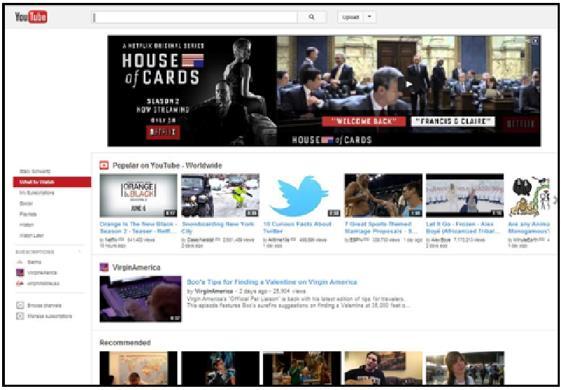This screenshot has width=561, height=390.
Task: Open the dropdown arrow beside Upload
Action: coord(370,17)
